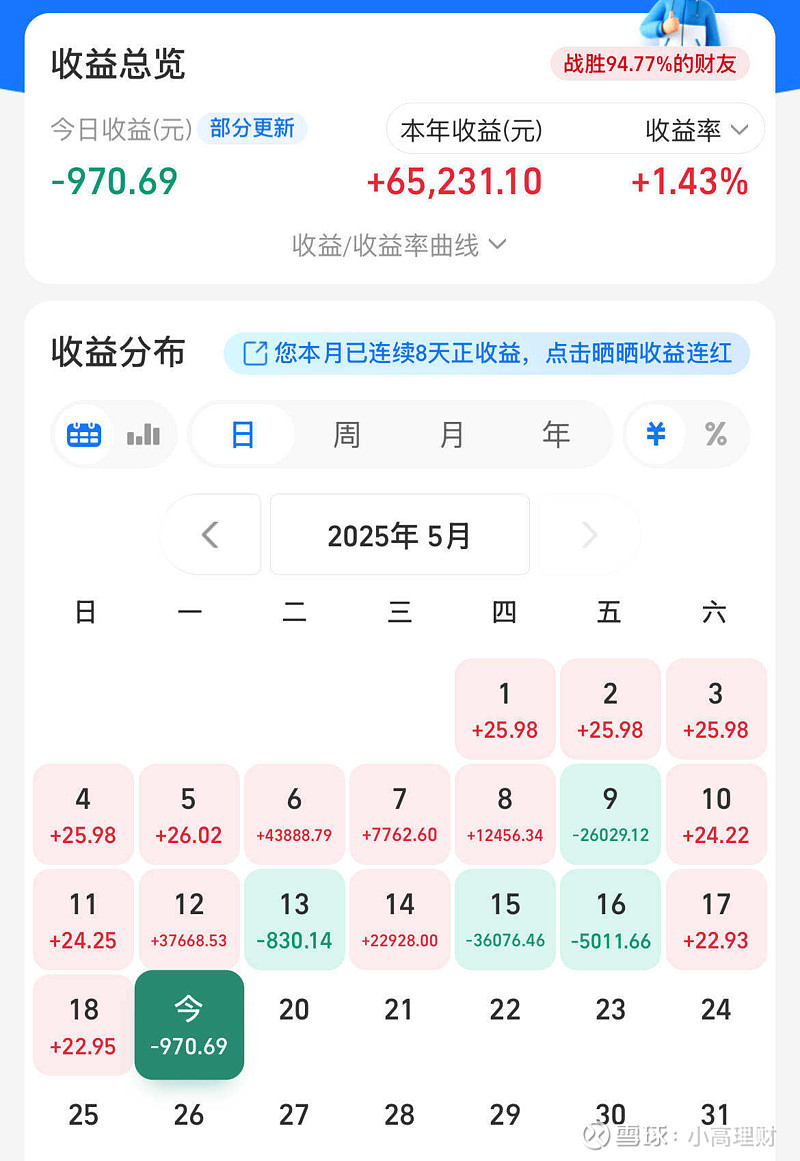800x1161 pixels.
Task: Open the 收益率 dropdown
Action: (696, 130)
